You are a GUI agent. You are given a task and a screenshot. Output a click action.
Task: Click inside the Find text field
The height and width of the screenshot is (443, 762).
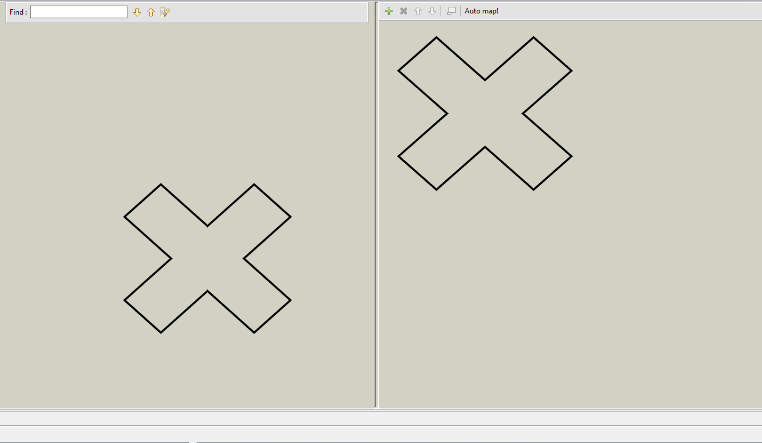click(79, 12)
